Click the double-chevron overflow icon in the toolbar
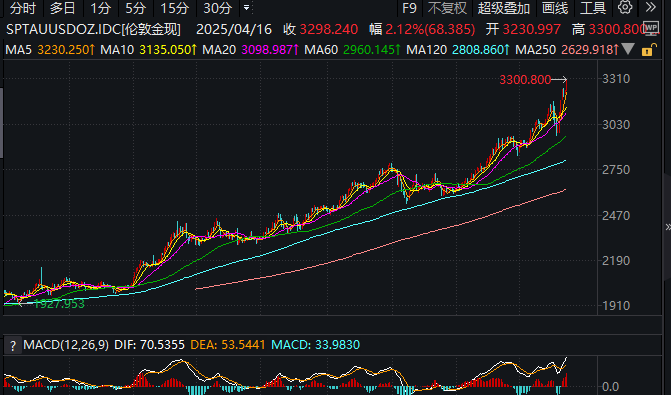Viewport: 671px width, 395px height. pyautogui.click(x=650, y=7)
